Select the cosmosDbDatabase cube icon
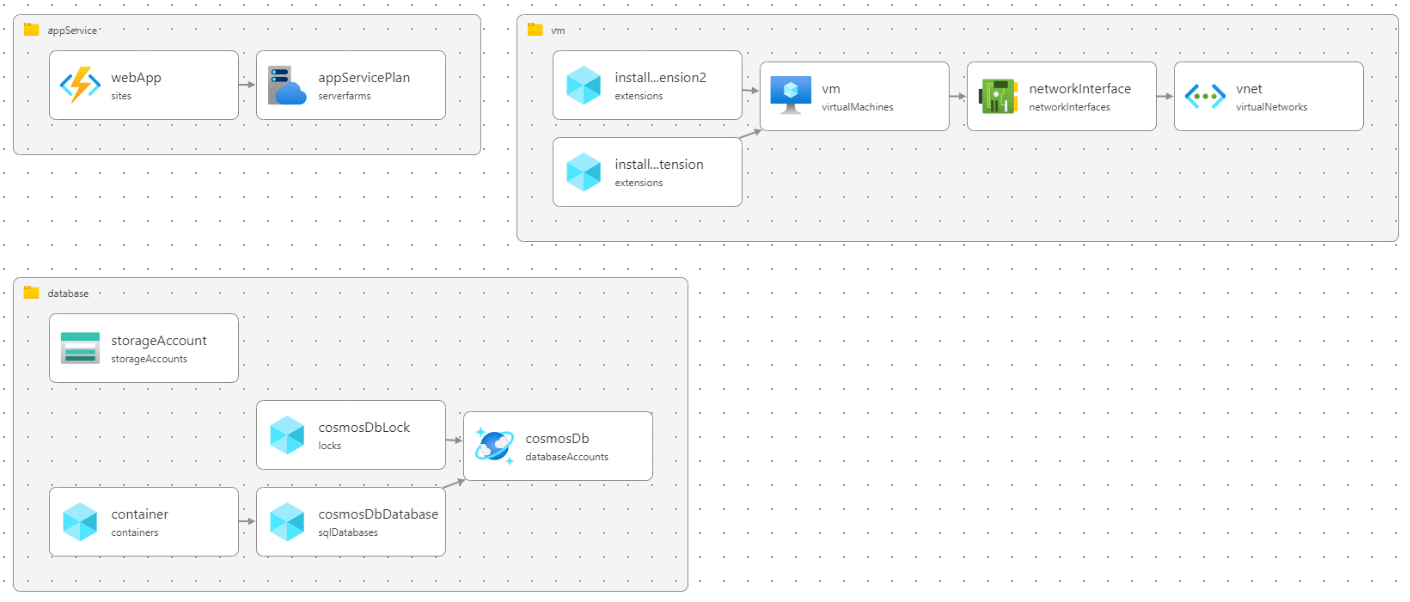Image resolution: width=1410 pixels, height=602 pixels. coord(287,522)
